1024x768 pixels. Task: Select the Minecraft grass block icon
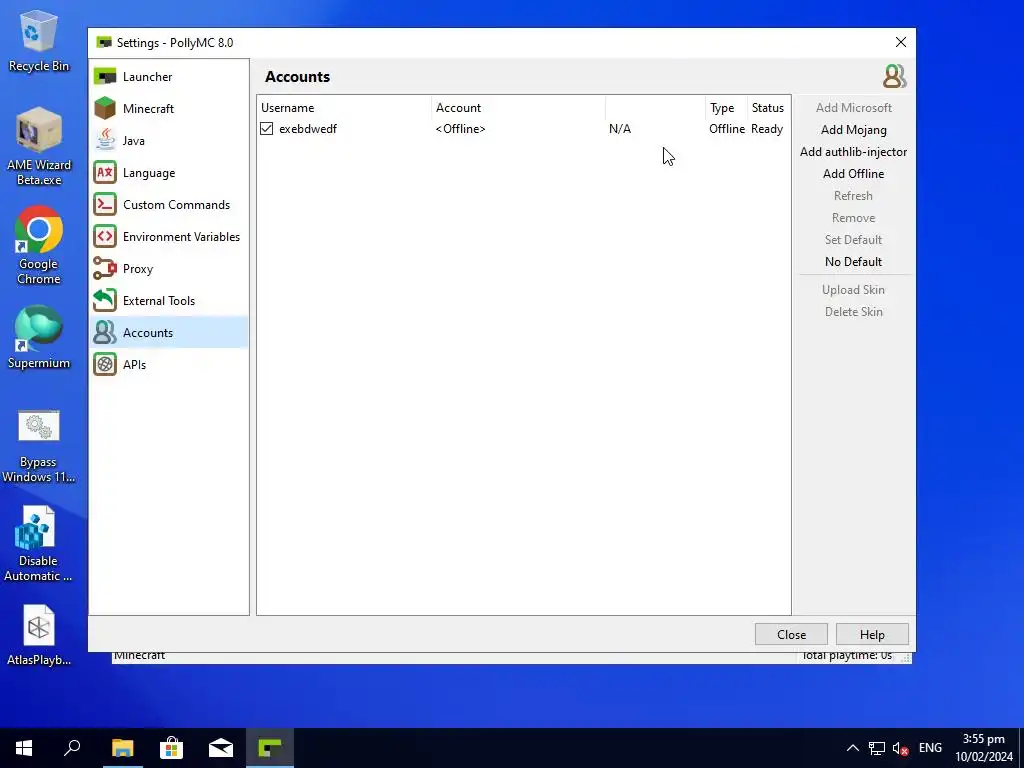104,108
